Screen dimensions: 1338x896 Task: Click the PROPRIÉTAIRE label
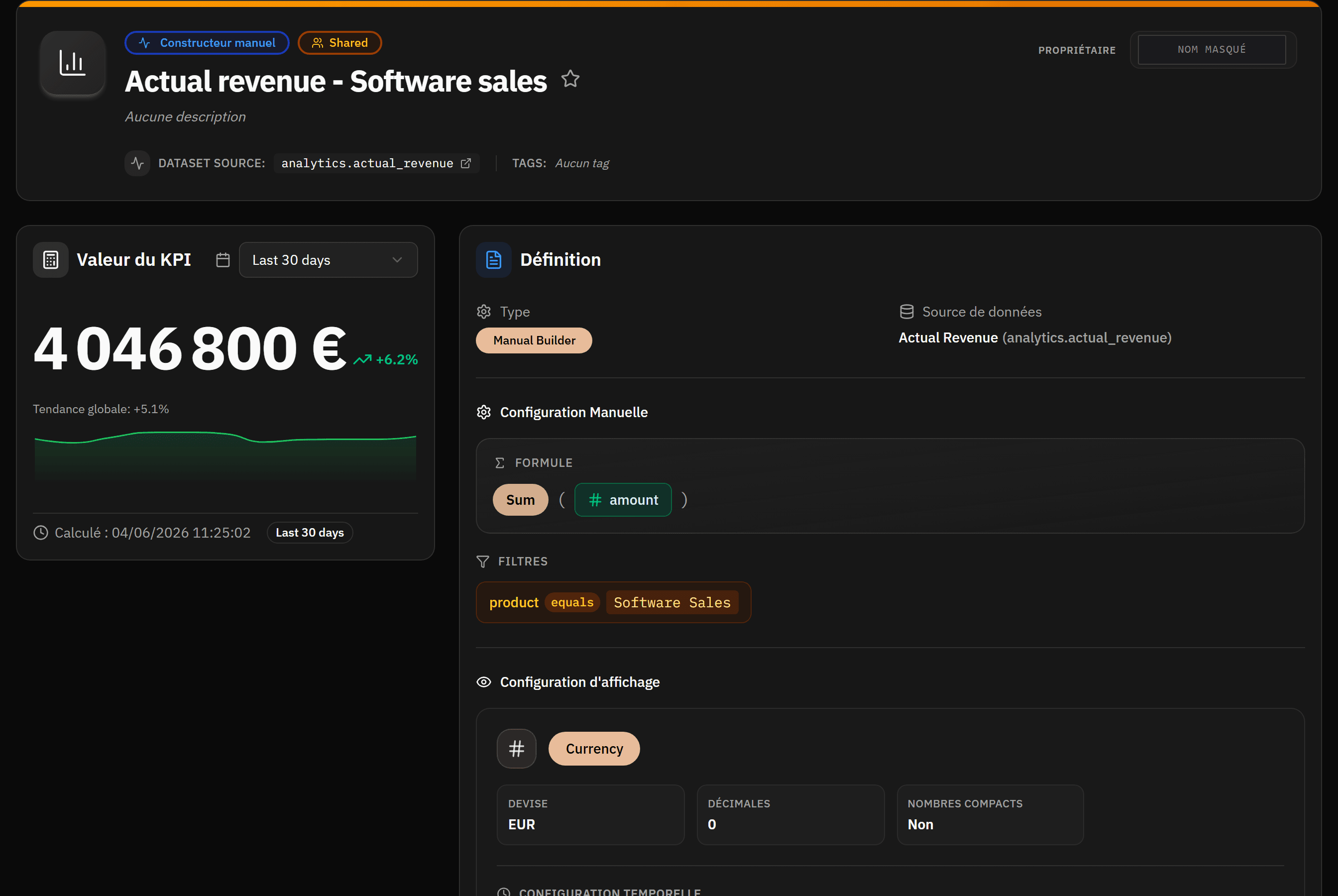coord(1076,50)
